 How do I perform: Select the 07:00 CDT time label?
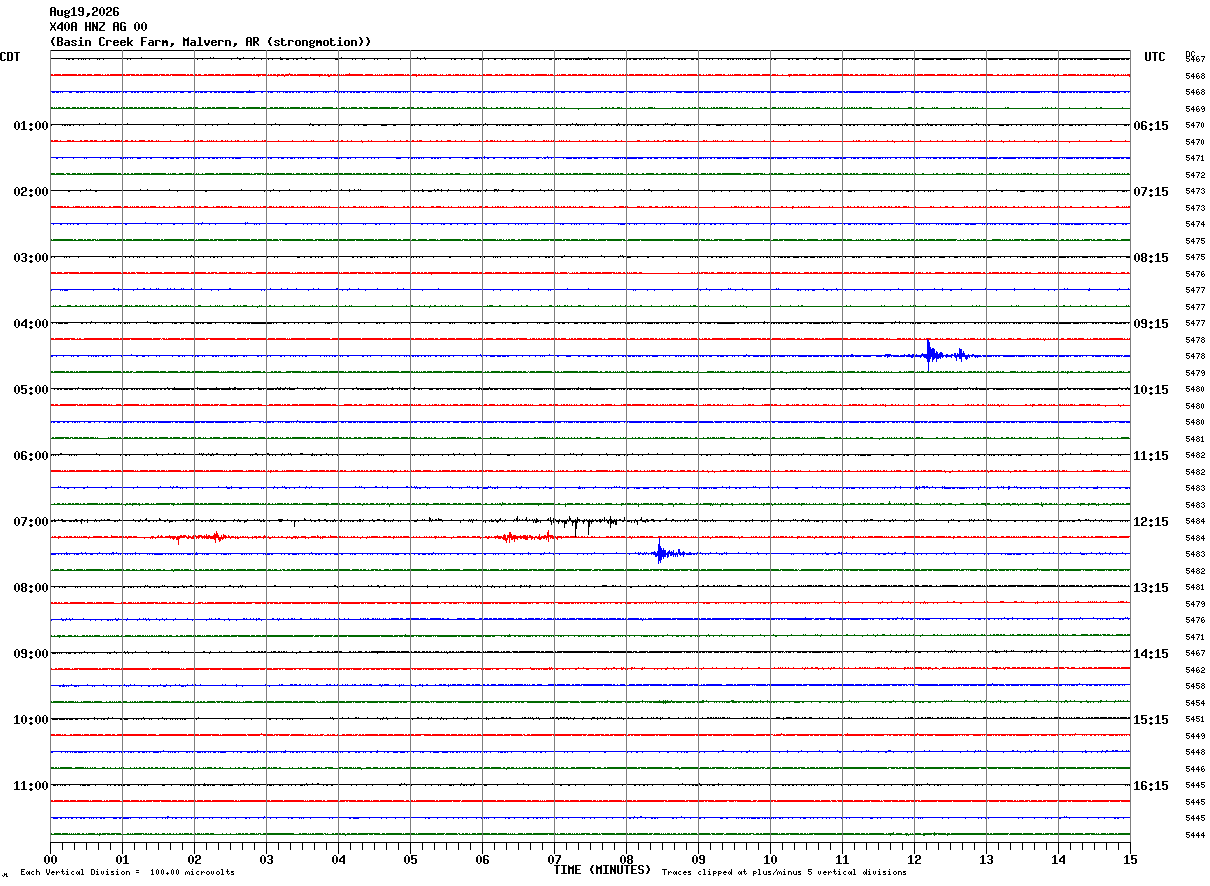(31, 521)
